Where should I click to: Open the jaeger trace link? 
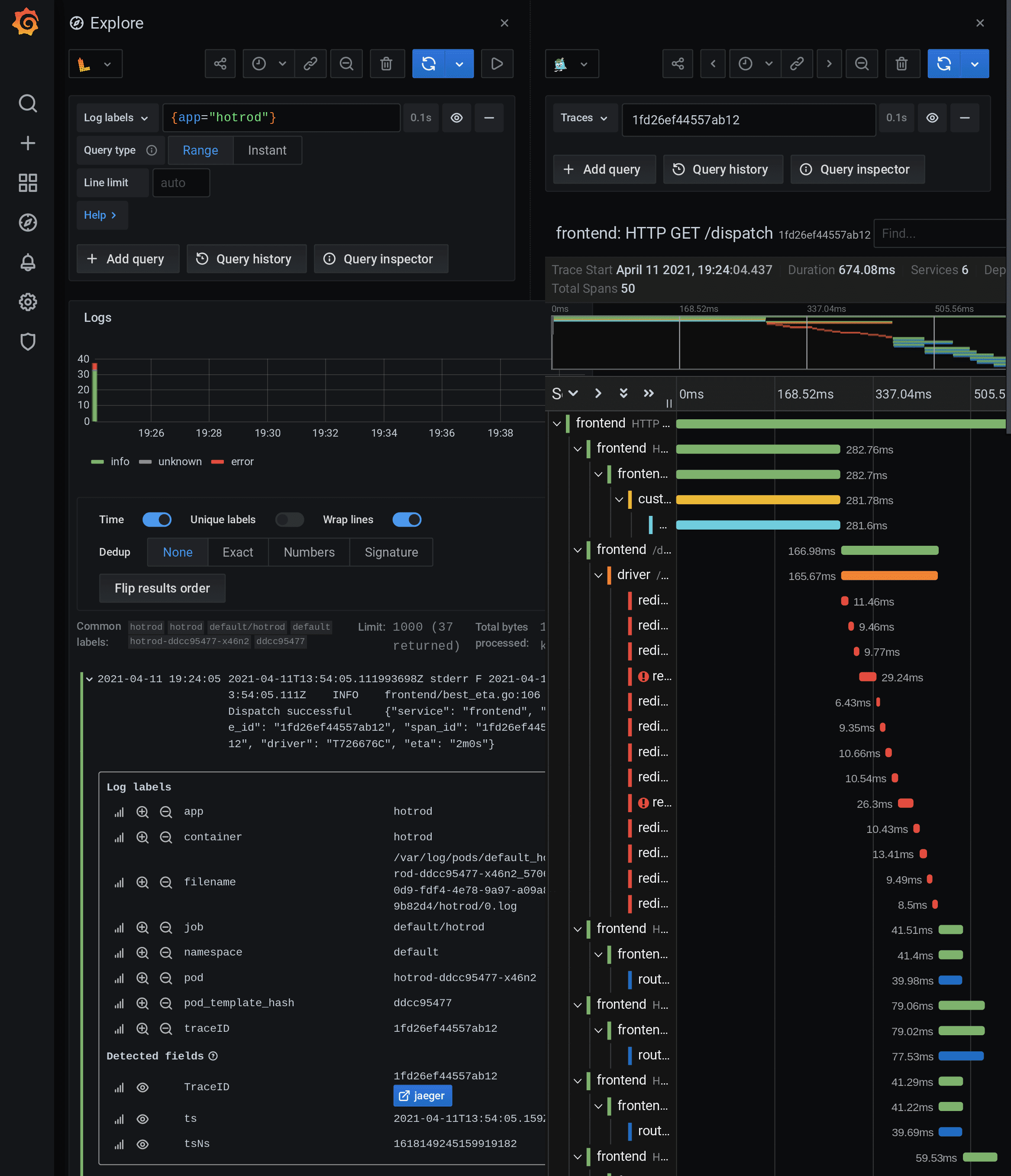pyautogui.click(x=423, y=1095)
